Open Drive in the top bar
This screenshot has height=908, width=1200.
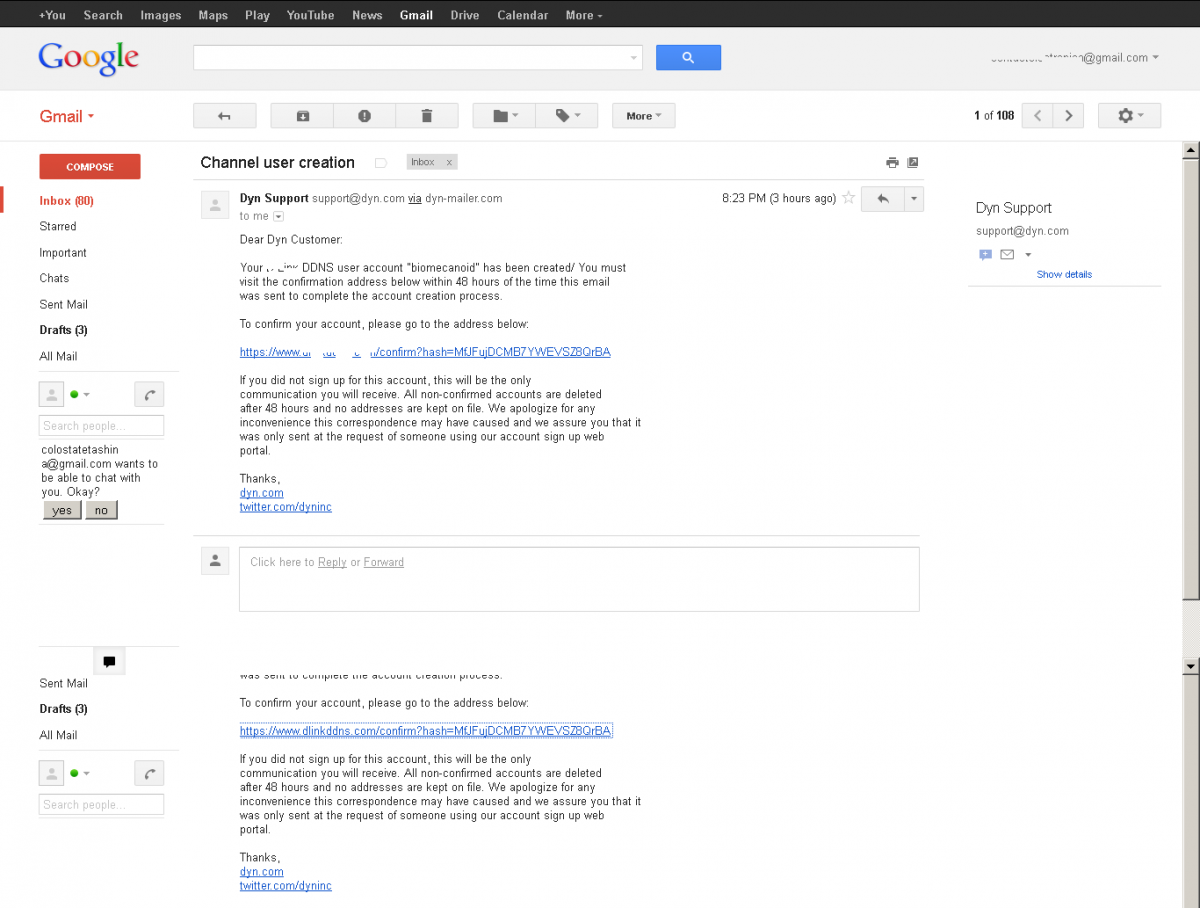[x=465, y=15]
